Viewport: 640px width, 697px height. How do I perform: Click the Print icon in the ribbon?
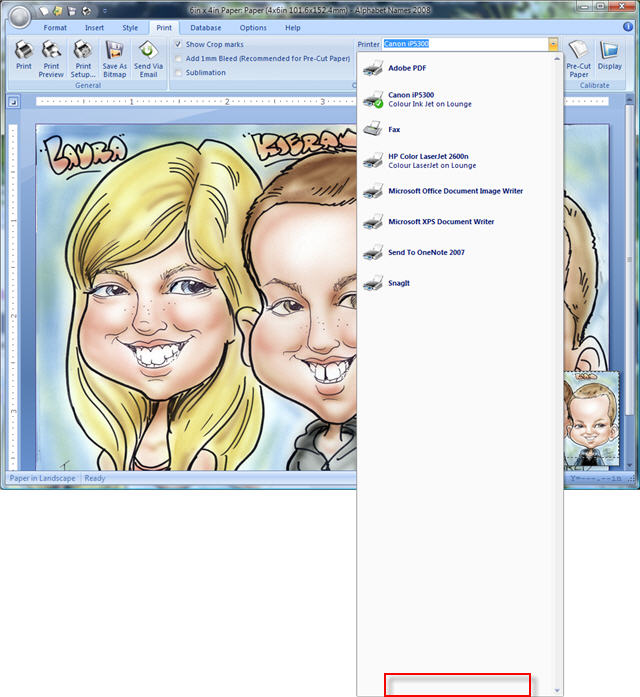click(x=24, y=56)
